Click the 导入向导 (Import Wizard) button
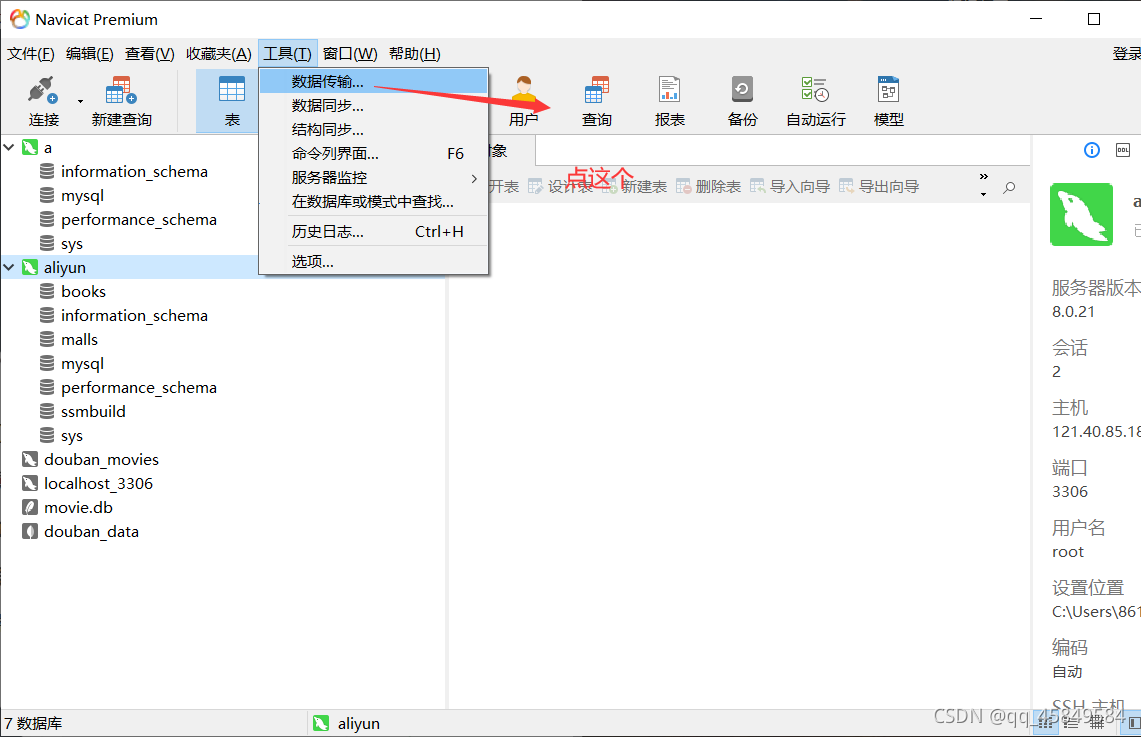The image size is (1141, 737). [x=790, y=187]
